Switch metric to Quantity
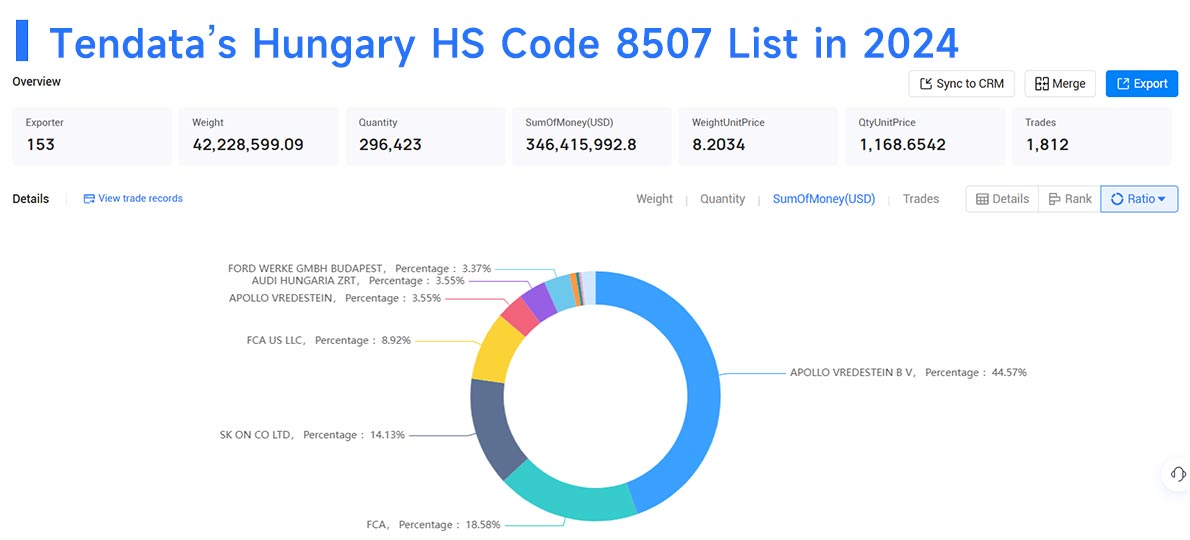This screenshot has width=1190, height=540. click(722, 199)
